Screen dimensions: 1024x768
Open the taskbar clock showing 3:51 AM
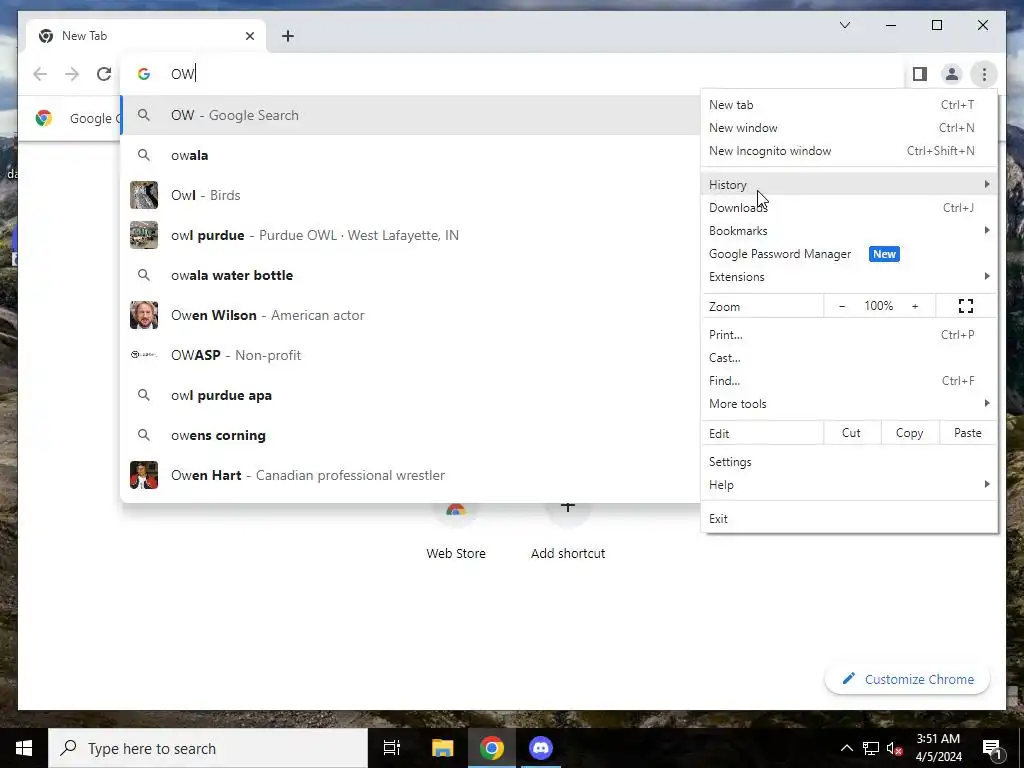click(938, 748)
